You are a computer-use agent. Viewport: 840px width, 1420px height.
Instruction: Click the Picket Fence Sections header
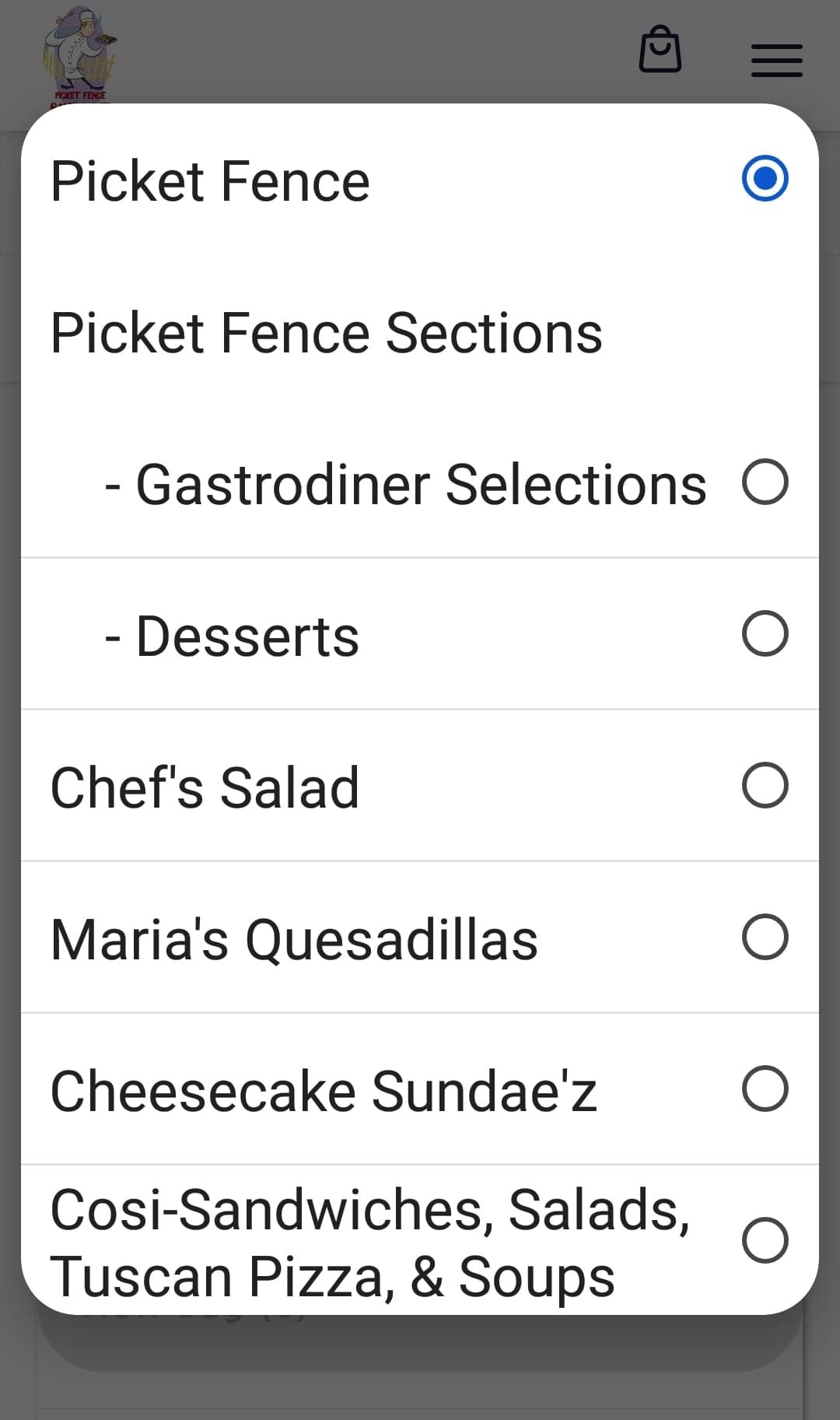pos(326,333)
